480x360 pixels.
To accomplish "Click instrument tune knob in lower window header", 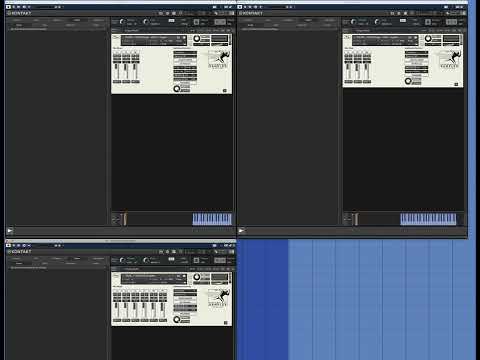I will point(197,277).
